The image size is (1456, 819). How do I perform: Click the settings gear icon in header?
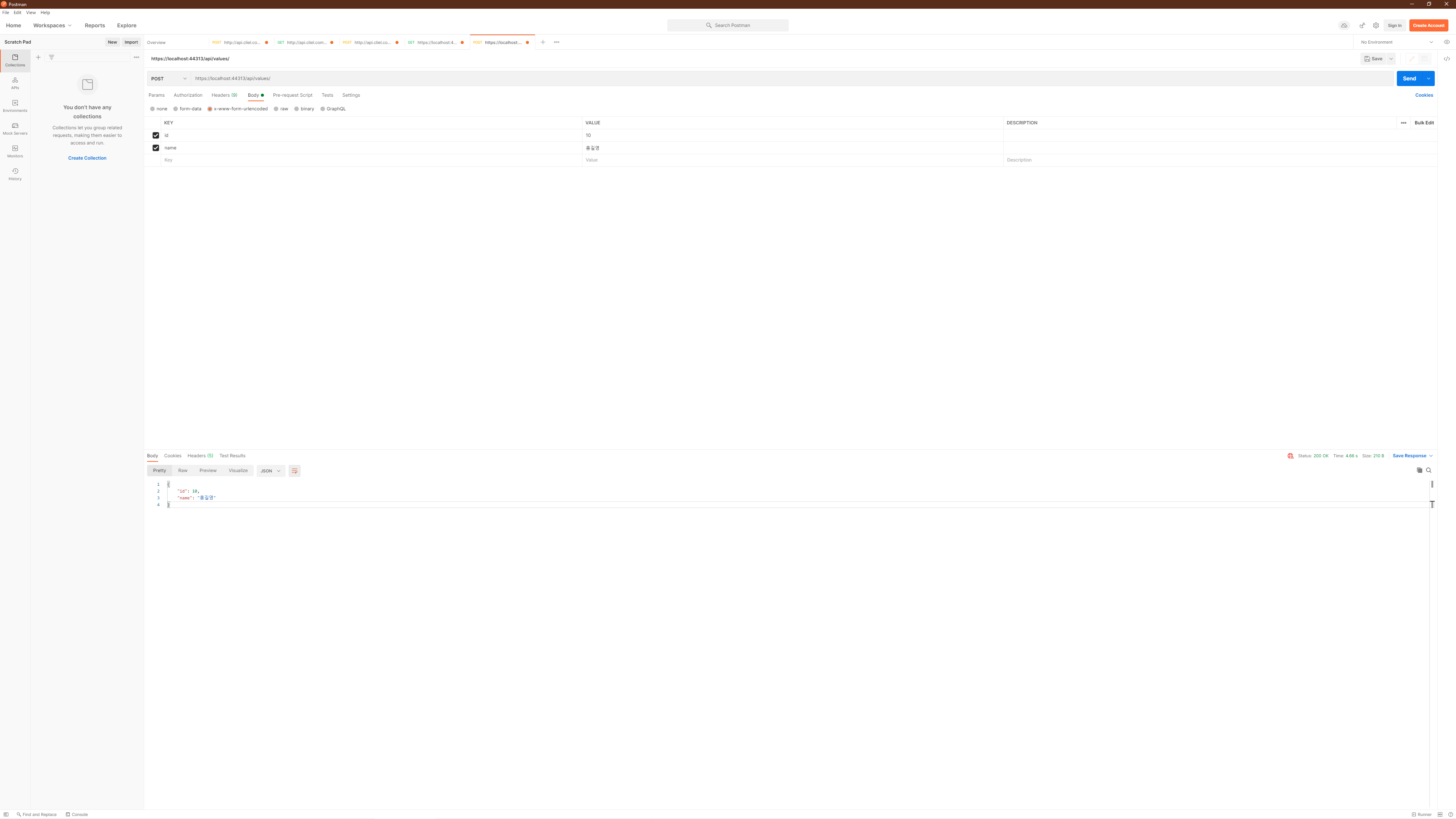coord(1376,25)
